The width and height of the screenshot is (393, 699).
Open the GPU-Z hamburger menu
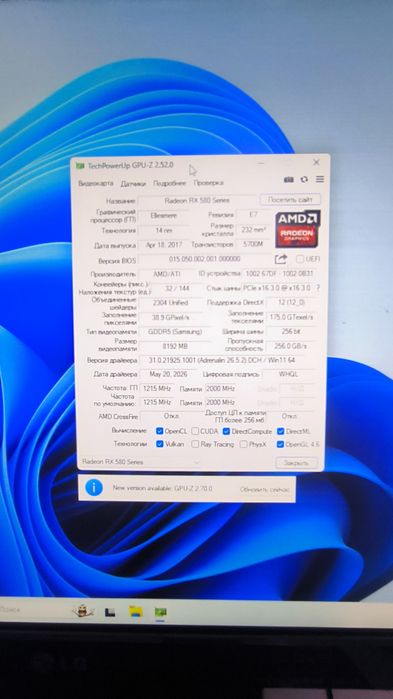tap(320, 179)
